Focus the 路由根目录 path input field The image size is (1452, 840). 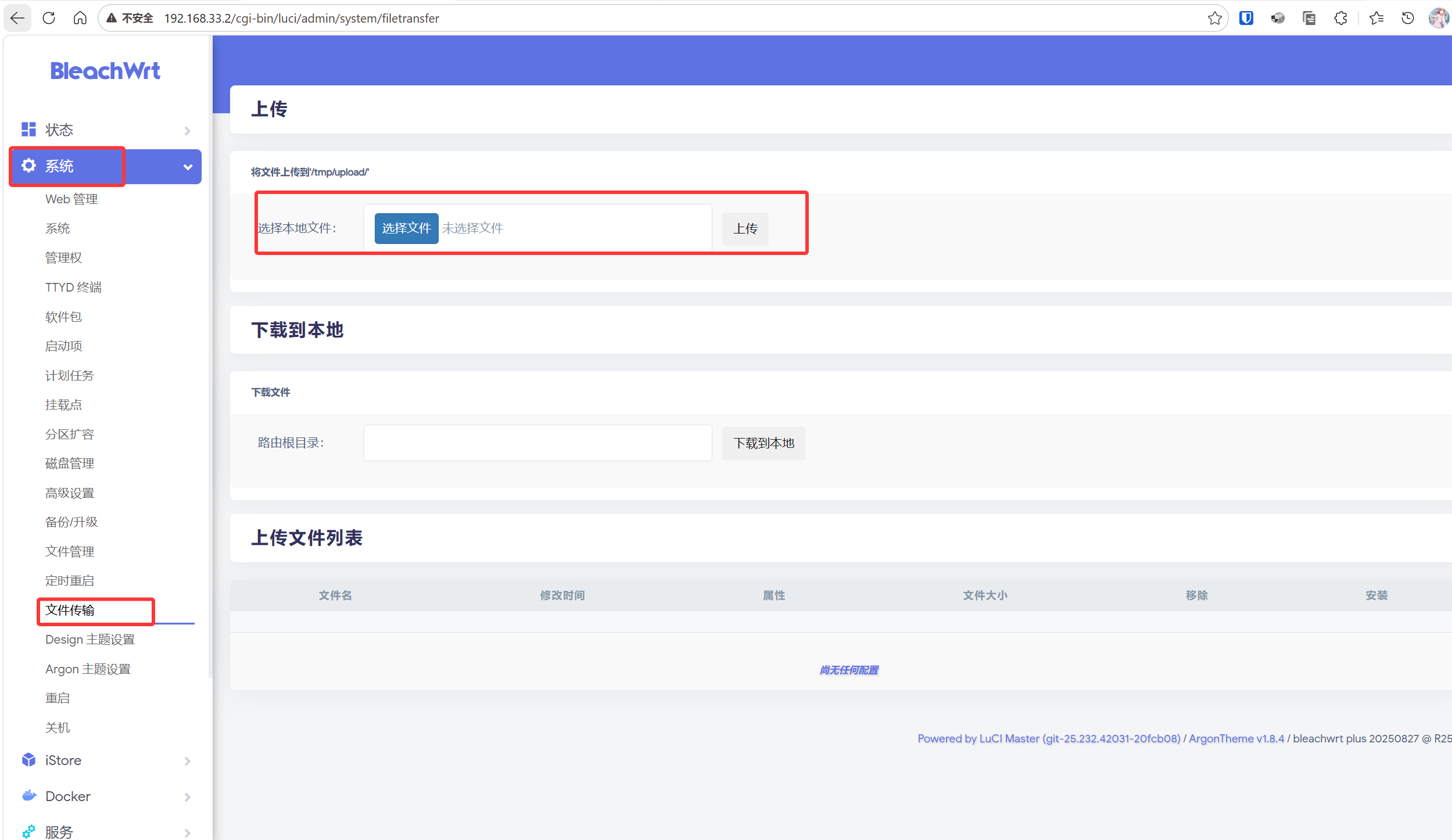537,443
